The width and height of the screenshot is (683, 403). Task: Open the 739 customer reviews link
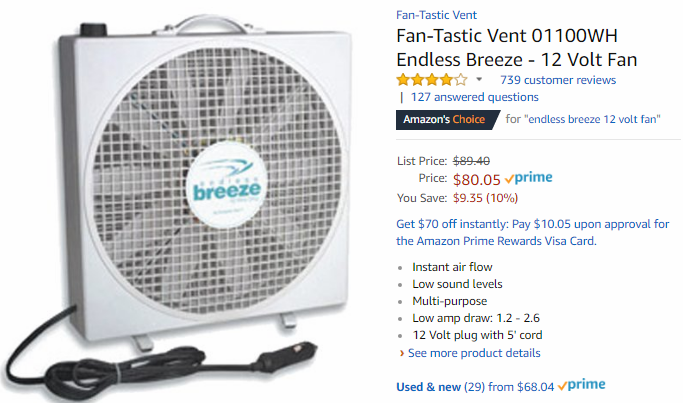[558, 80]
